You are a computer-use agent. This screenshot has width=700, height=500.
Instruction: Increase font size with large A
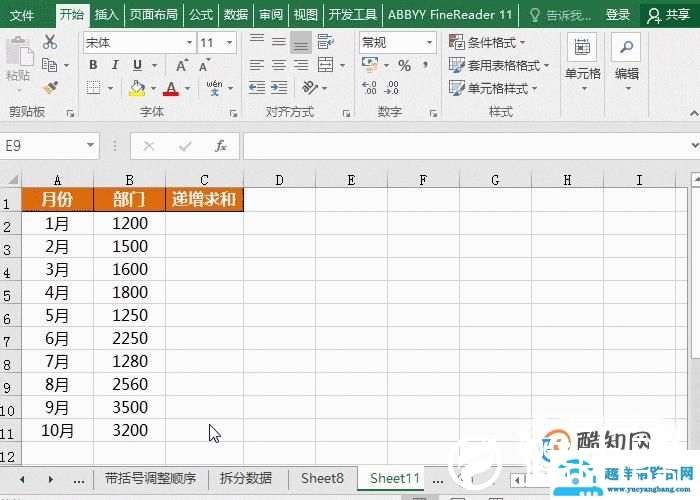182,65
